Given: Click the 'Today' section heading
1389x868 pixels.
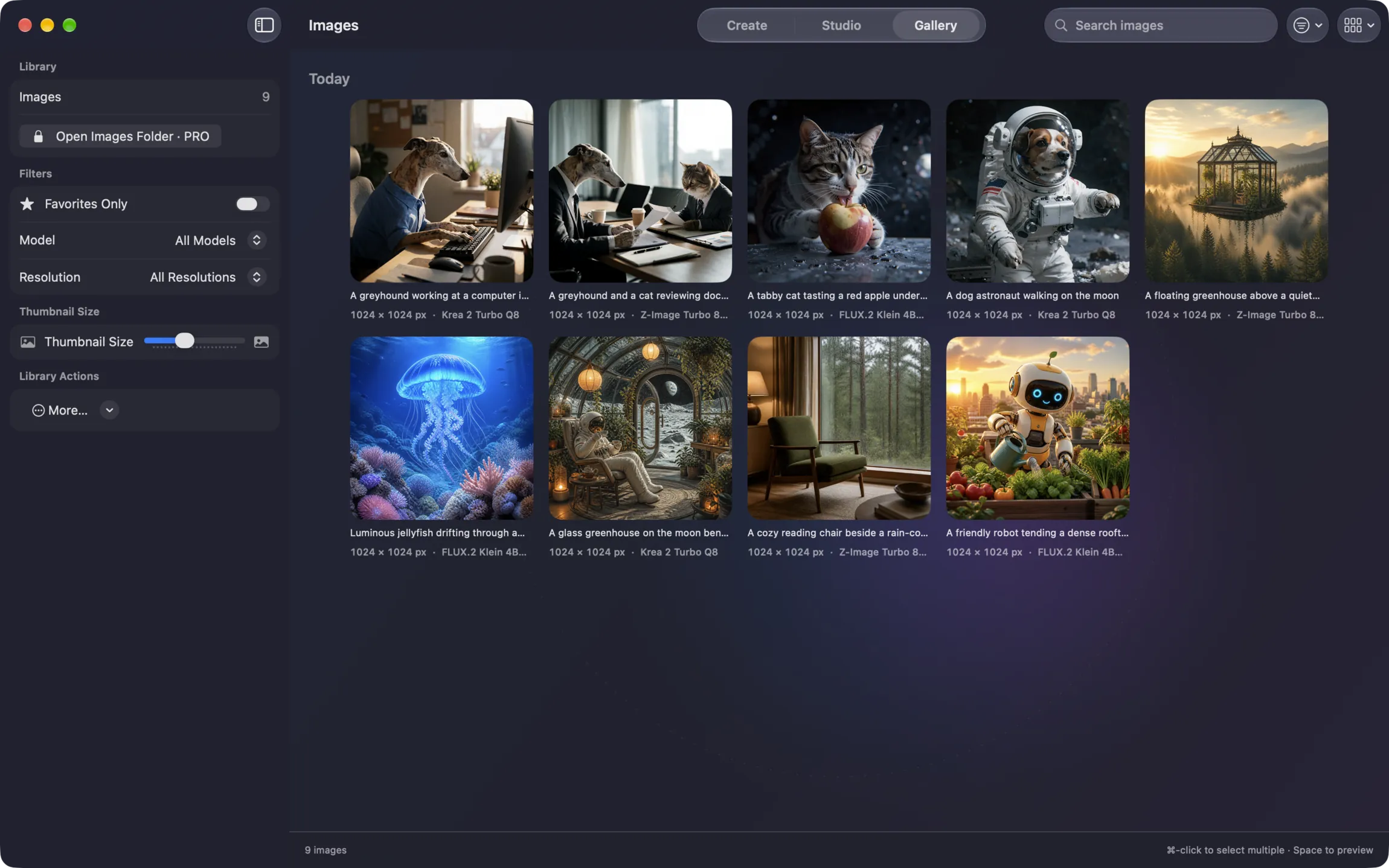Looking at the screenshot, I should point(329,79).
